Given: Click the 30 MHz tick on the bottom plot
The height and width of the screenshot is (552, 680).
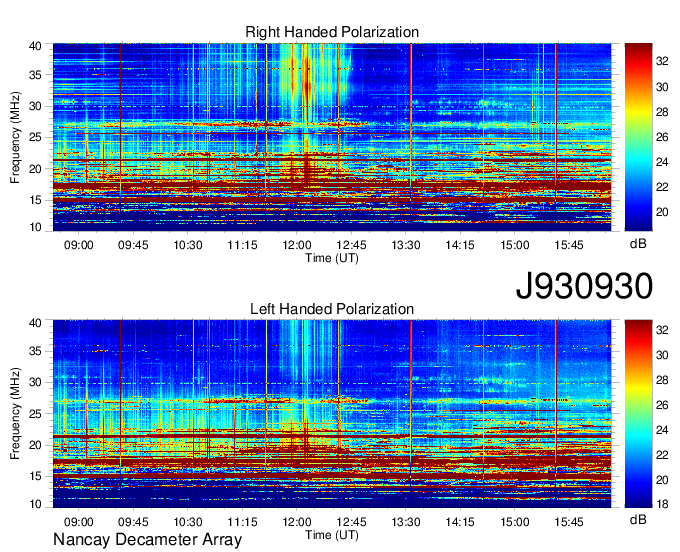Looking at the screenshot, I should coord(35,382).
